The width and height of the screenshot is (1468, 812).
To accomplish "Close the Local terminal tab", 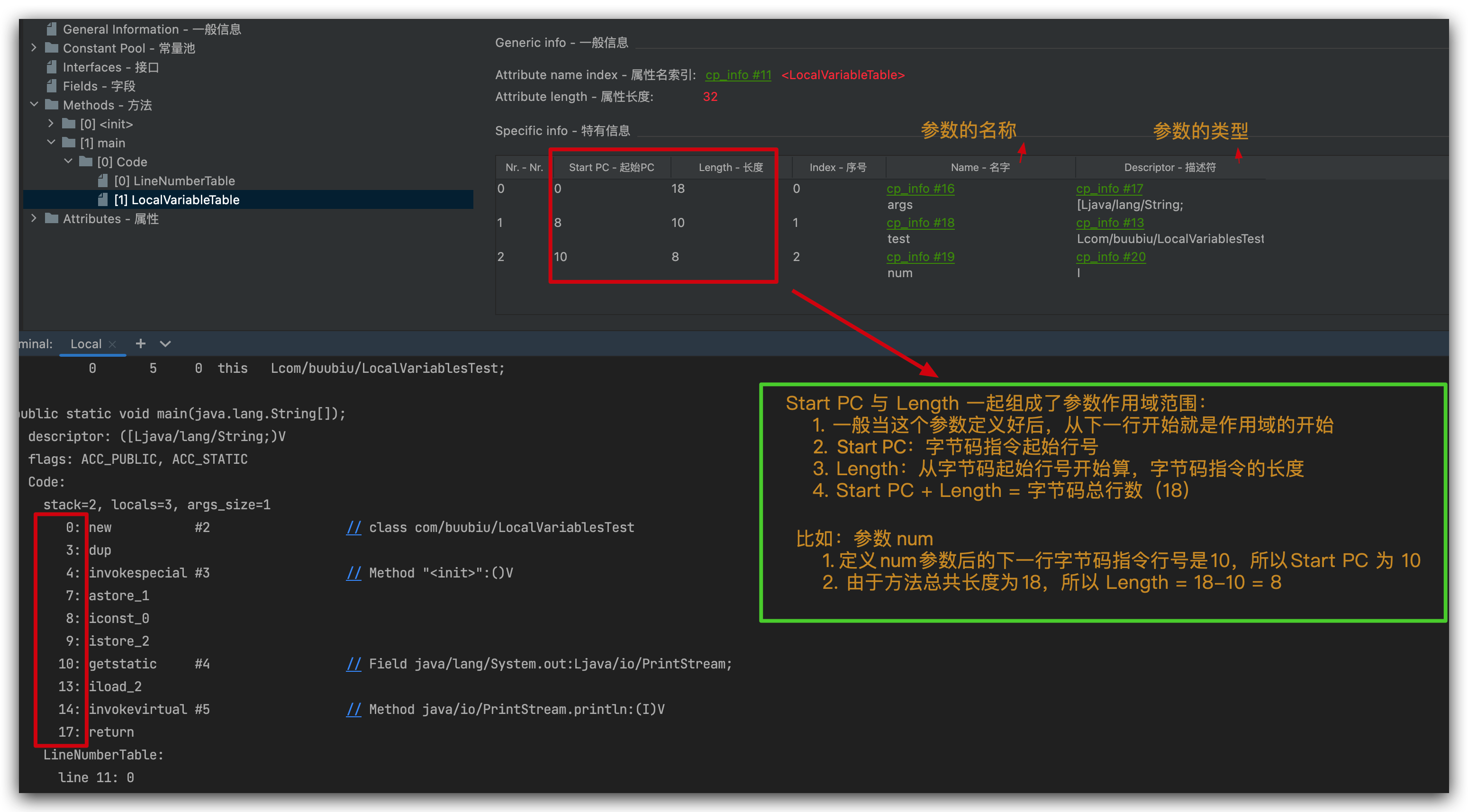I will (x=112, y=344).
